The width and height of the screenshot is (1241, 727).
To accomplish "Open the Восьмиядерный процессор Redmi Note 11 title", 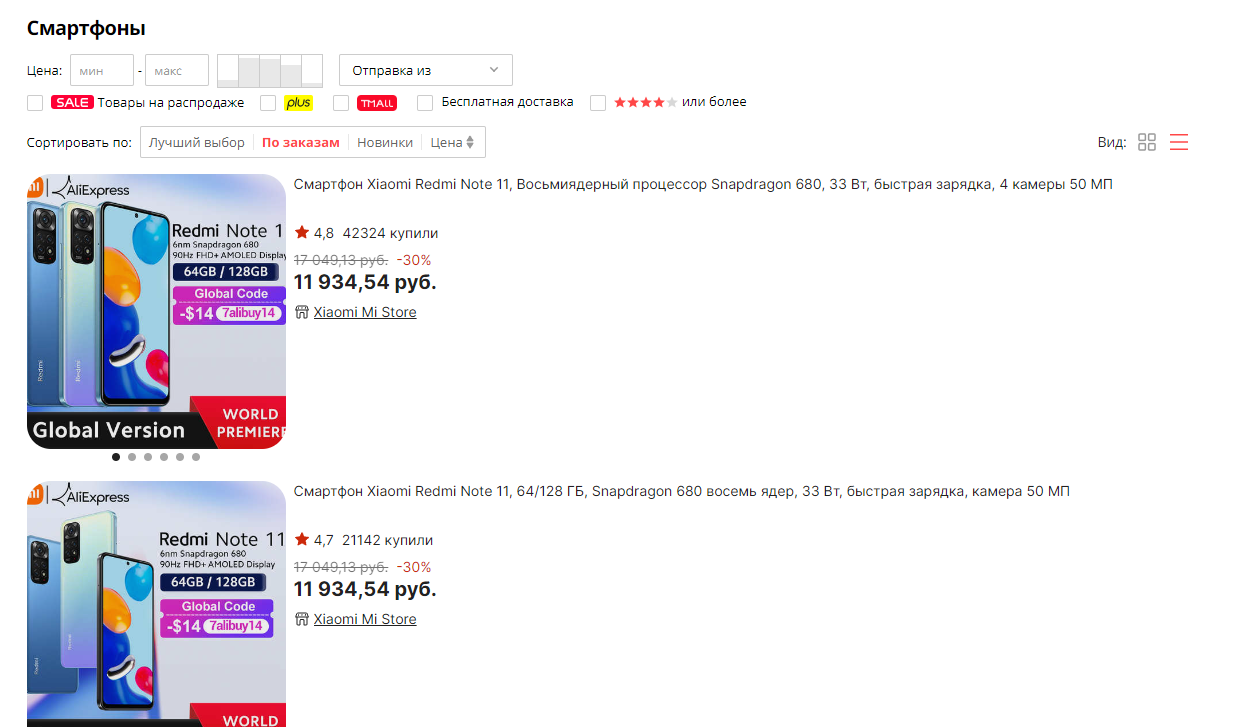I will (x=703, y=184).
